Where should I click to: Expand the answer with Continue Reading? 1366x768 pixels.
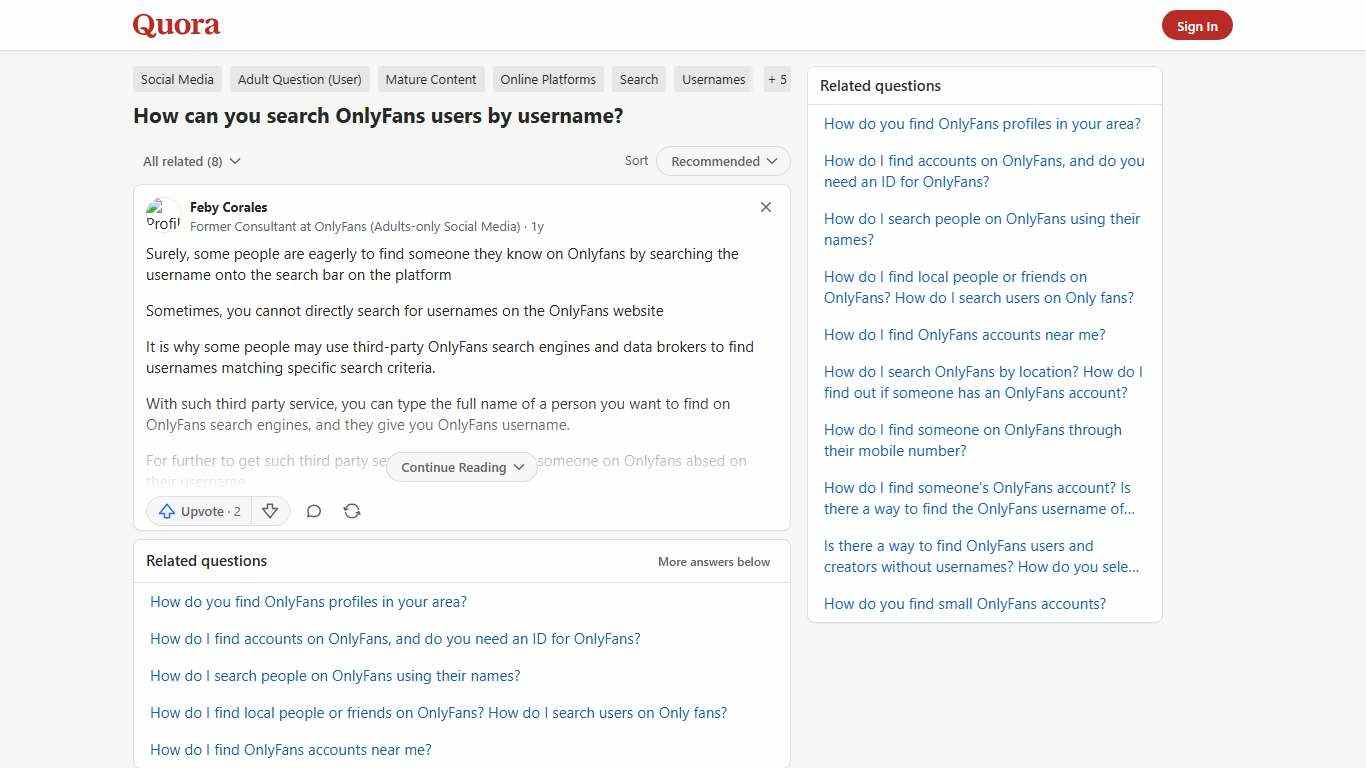460,467
